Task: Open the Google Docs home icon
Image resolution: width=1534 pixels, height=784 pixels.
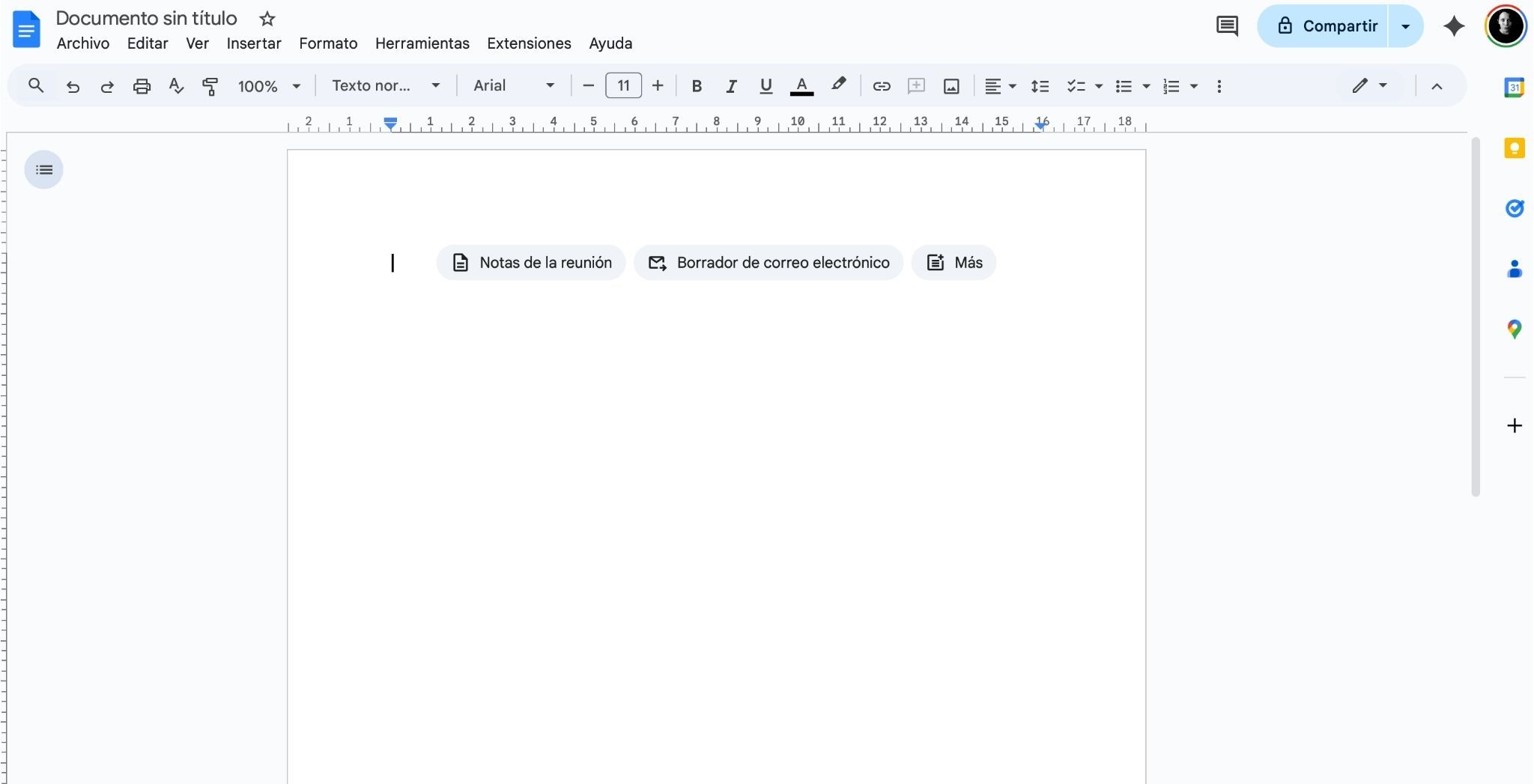Action: click(26, 30)
